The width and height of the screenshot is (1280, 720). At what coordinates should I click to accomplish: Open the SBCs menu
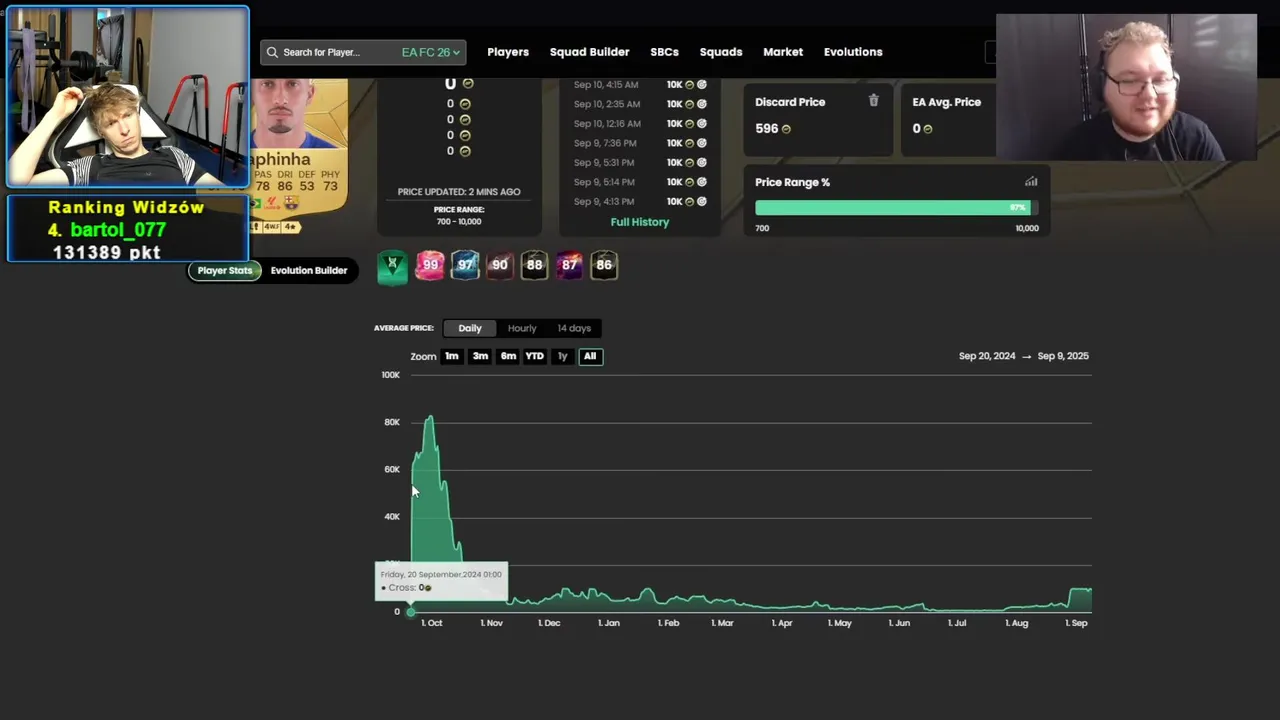click(x=664, y=52)
